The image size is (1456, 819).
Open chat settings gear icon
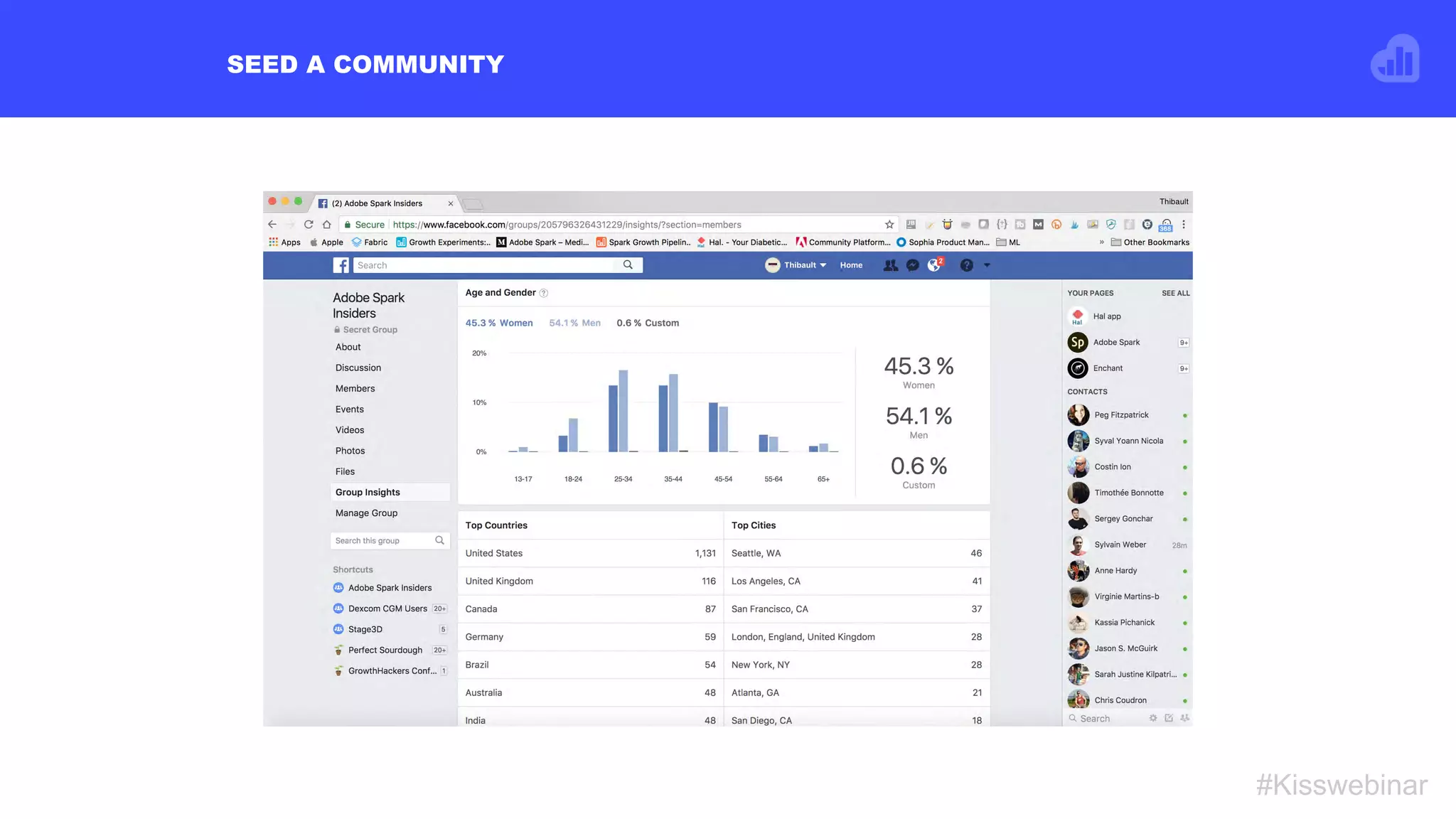[x=1153, y=718]
